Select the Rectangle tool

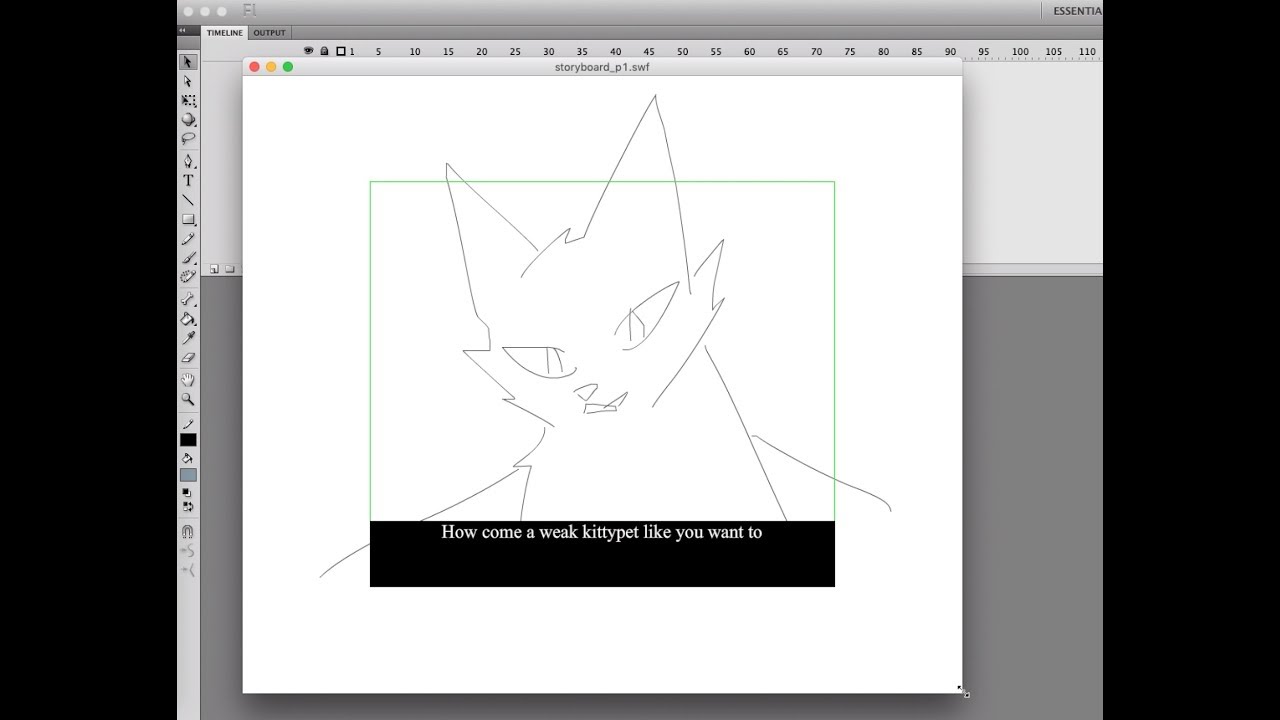188,219
